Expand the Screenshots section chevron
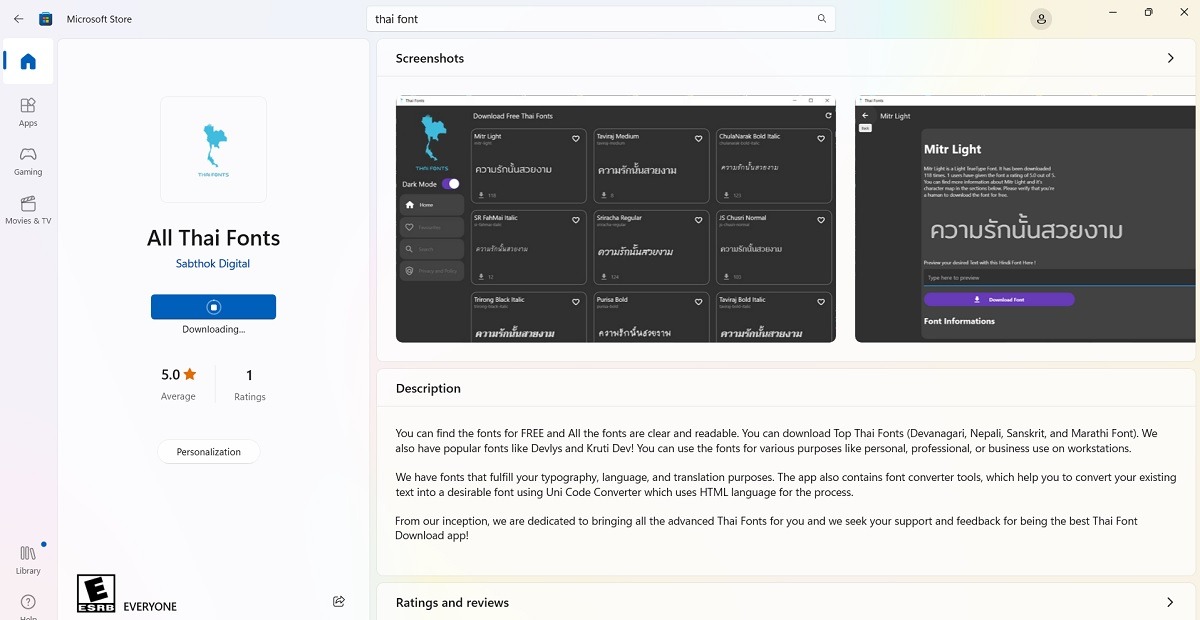Viewport: 1200px width, 620px height. coord(1170,58)
